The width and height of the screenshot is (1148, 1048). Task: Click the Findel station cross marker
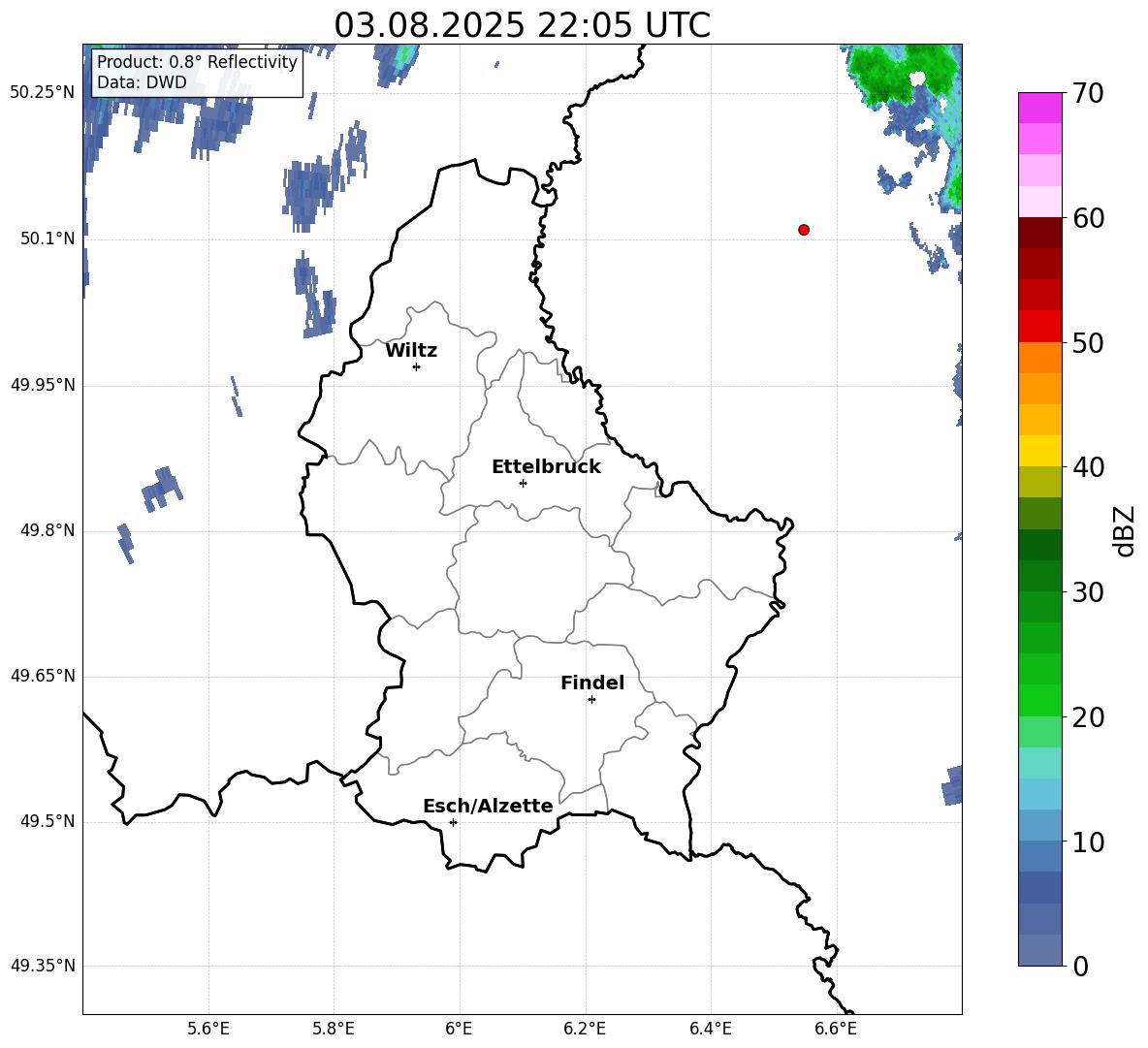591,700
